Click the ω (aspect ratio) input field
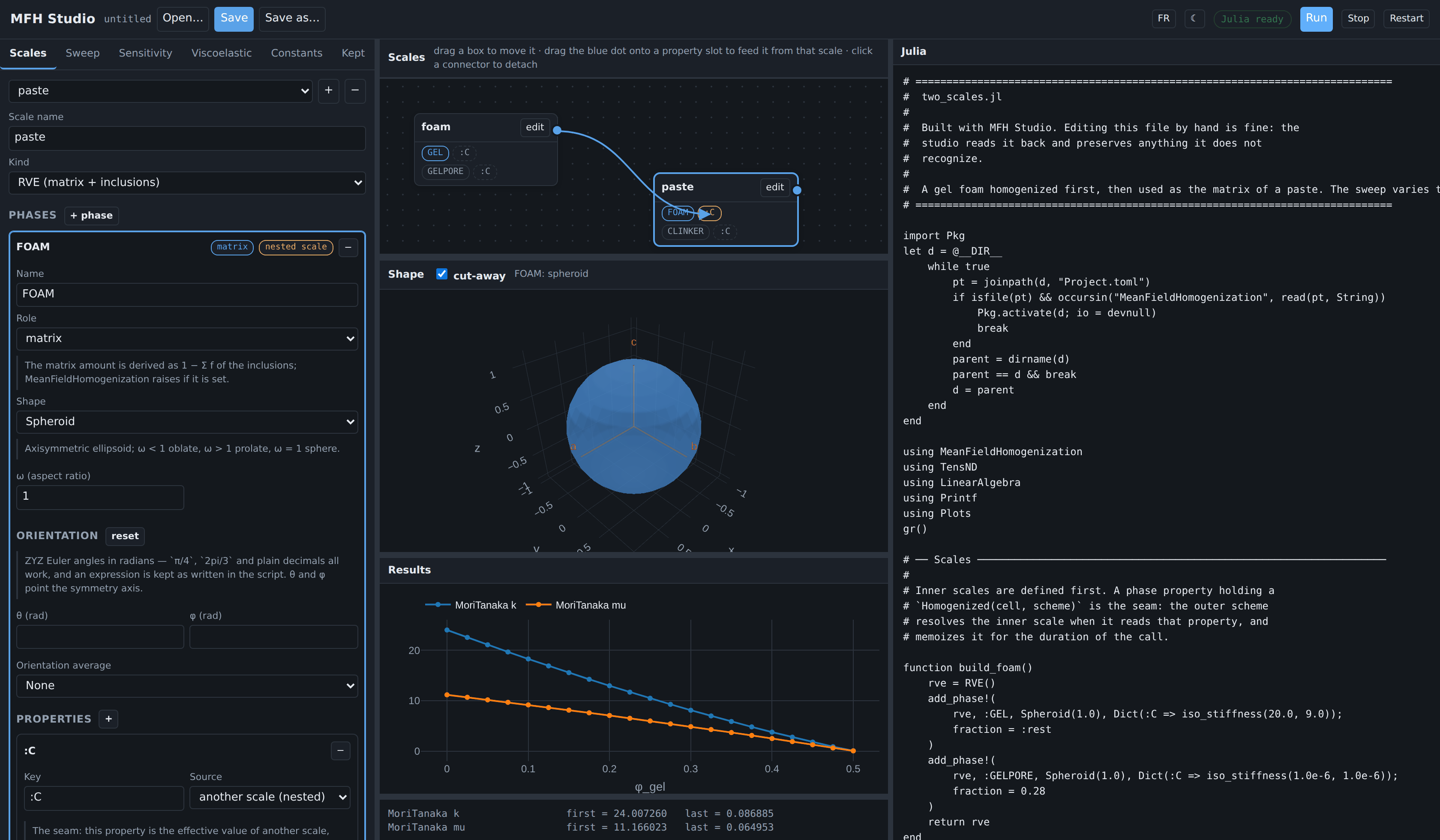Screen dimensions: 1440x840 point(100,497)
